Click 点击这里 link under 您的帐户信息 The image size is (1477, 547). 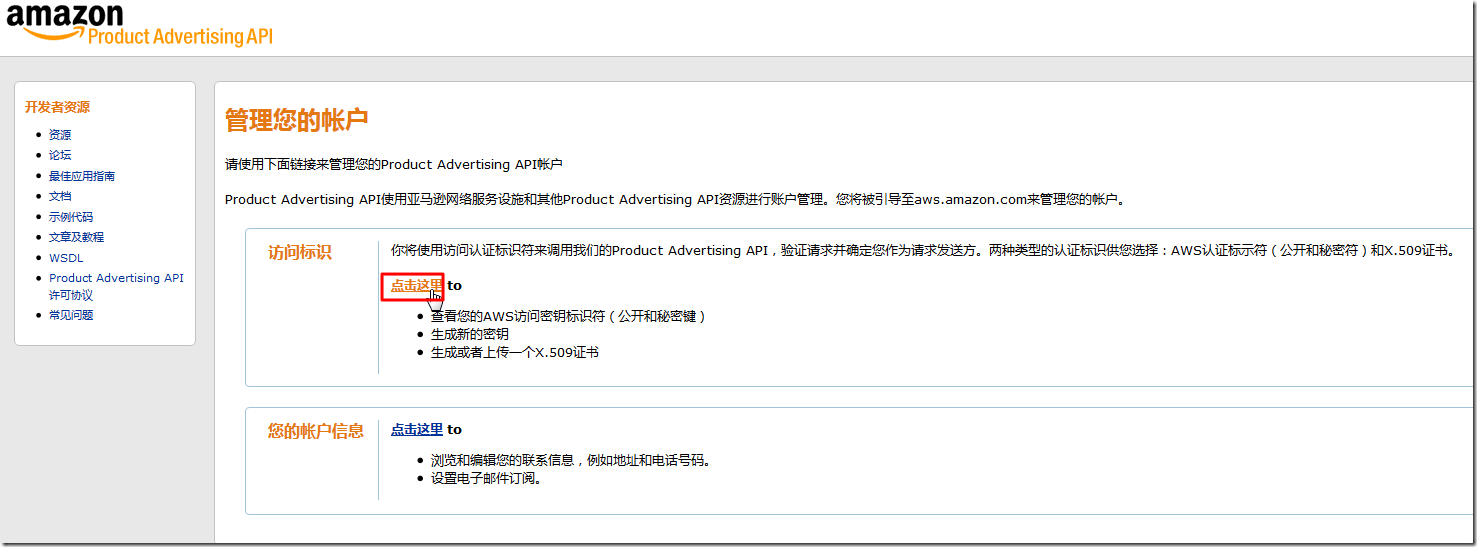417,429
